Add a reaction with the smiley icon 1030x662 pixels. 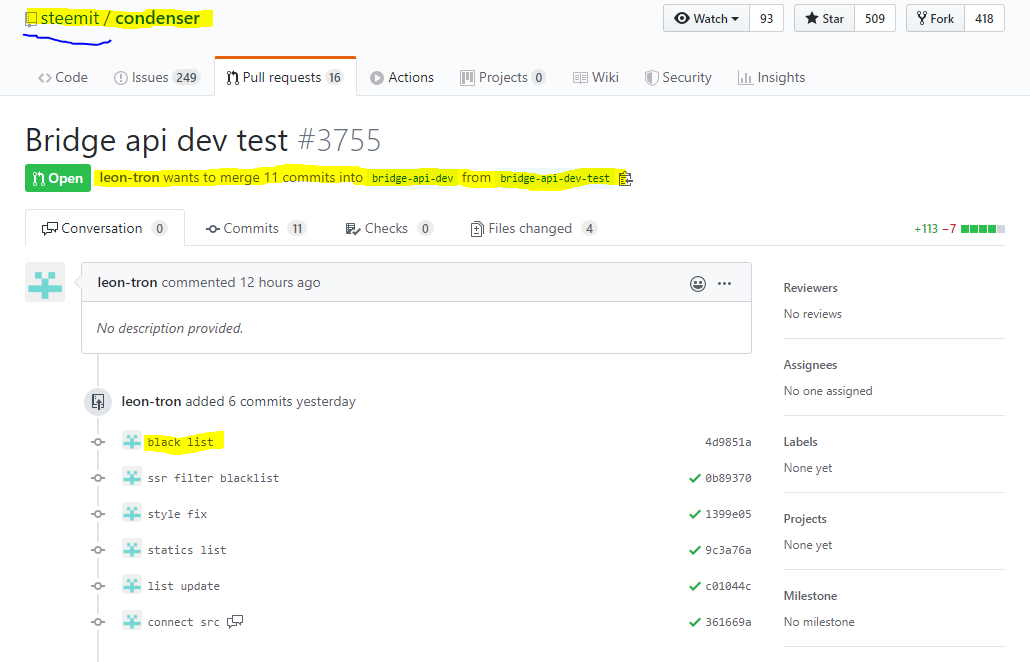[698, 284]
